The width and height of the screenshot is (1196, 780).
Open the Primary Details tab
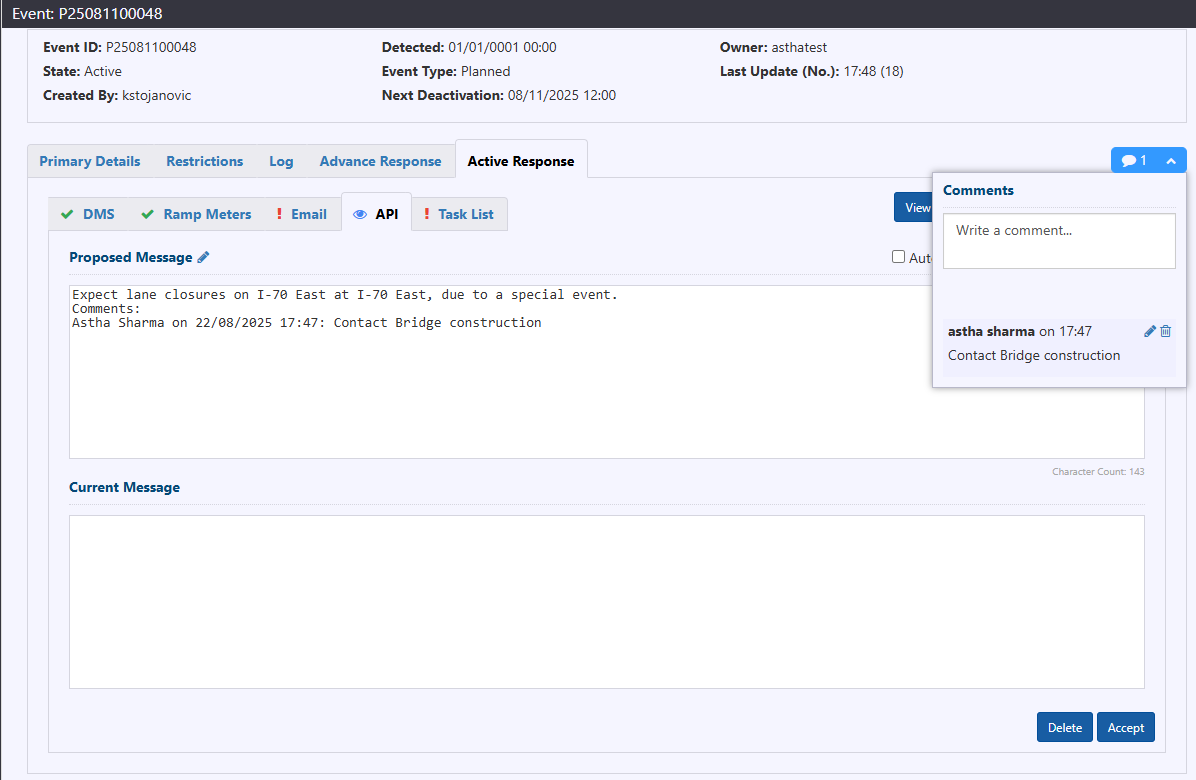[x=90, y=161]
